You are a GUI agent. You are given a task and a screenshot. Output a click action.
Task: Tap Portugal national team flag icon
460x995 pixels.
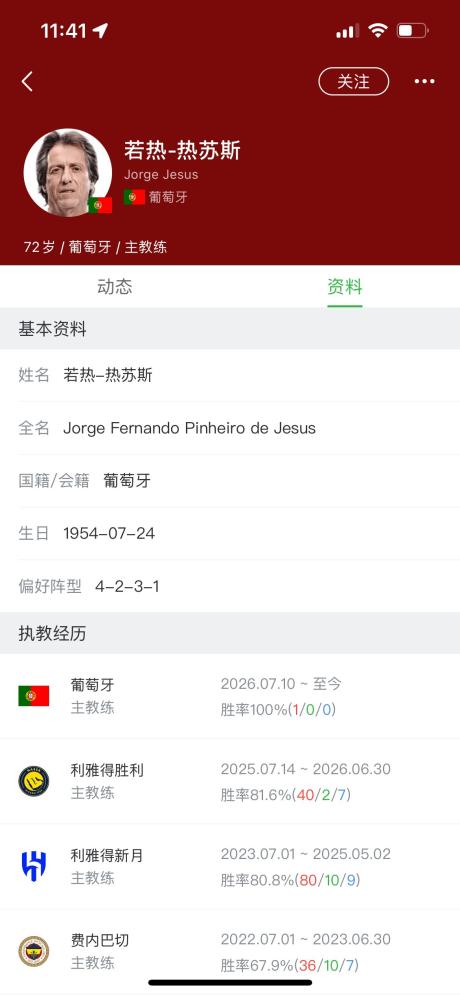click(34, 695)
